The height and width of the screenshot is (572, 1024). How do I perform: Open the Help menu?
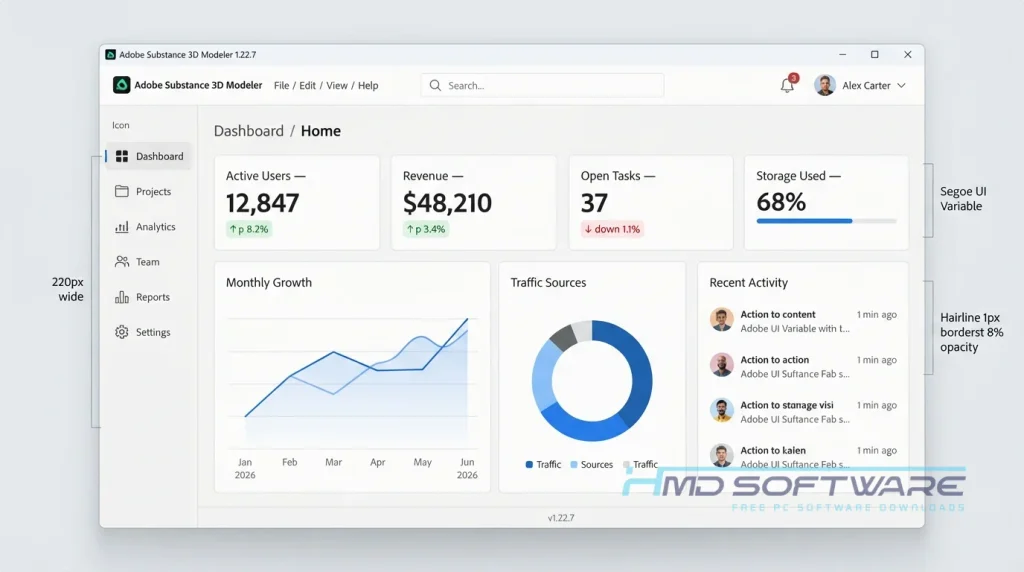pyautogui.click(x=368, y=86)
